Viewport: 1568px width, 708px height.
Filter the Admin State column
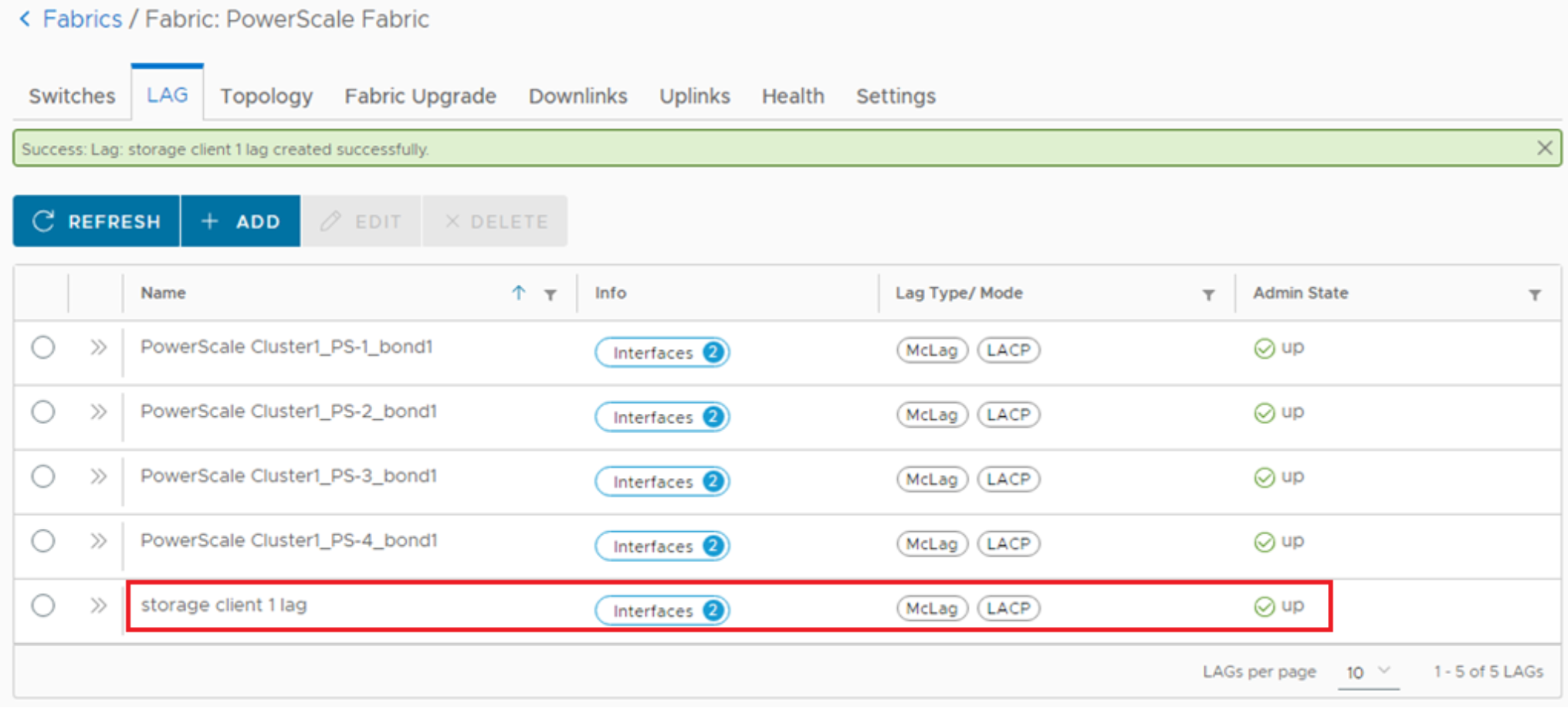point(1535,295)
